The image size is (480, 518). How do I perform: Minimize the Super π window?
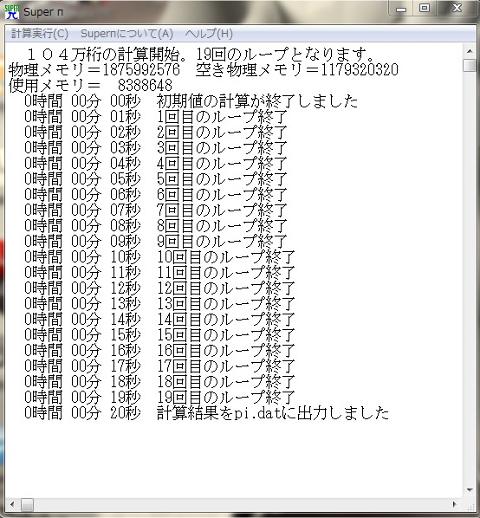(x=401, y=9)
